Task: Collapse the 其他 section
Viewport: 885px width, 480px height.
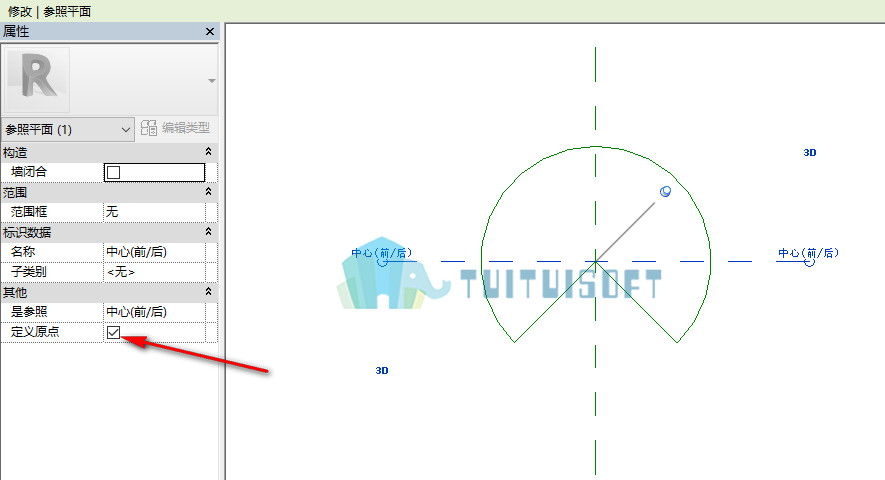Action: (208, 292)
